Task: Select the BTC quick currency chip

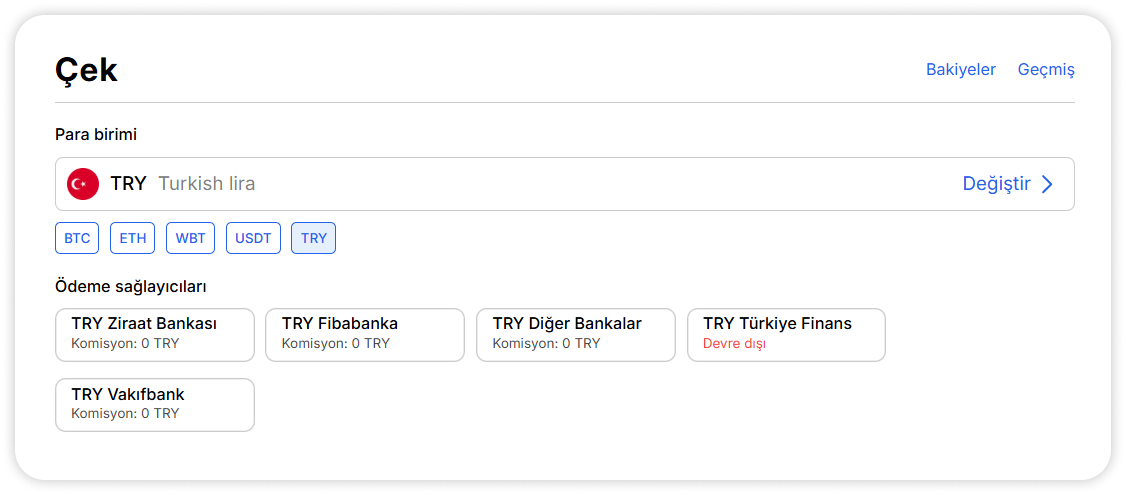Action: tap(77, 238)
